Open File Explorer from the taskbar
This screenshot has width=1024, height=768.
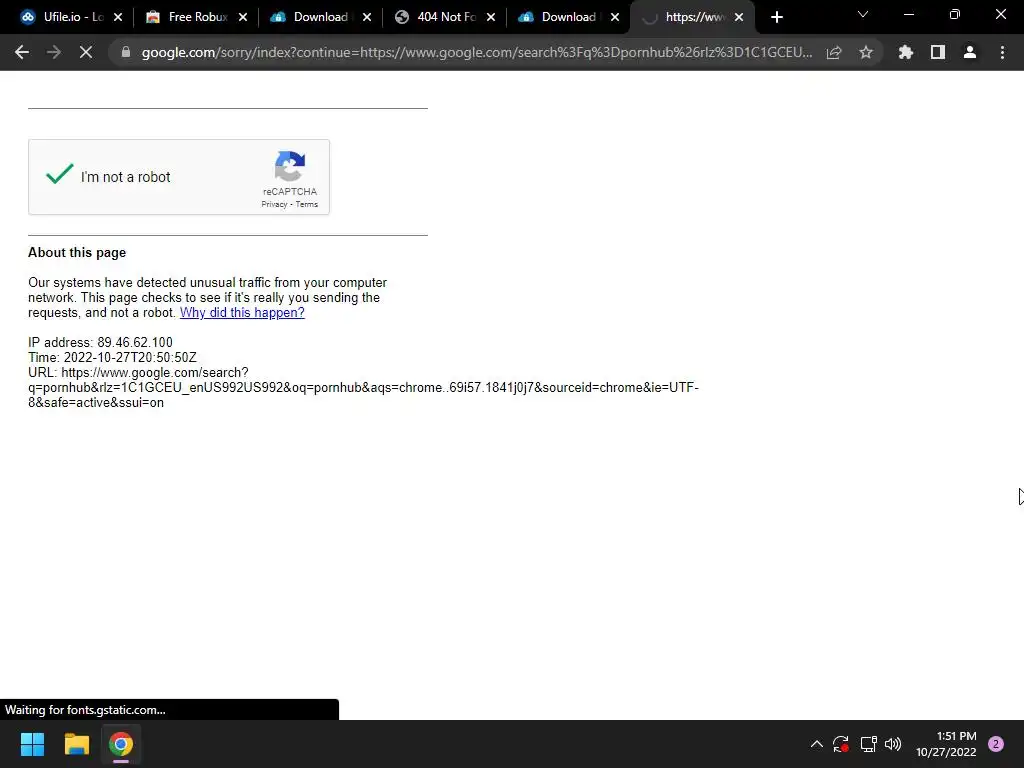pyautogui.click(x=76, y=744)
